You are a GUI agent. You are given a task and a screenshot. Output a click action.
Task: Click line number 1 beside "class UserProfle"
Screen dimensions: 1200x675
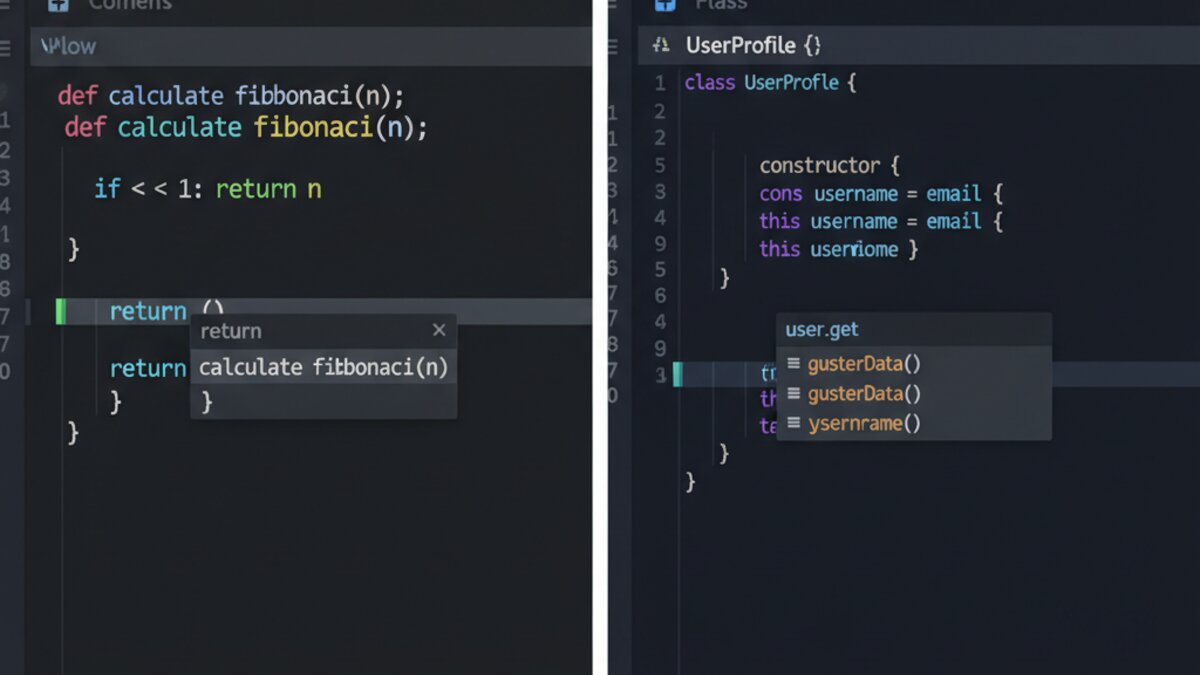click(x=659, y=83)
